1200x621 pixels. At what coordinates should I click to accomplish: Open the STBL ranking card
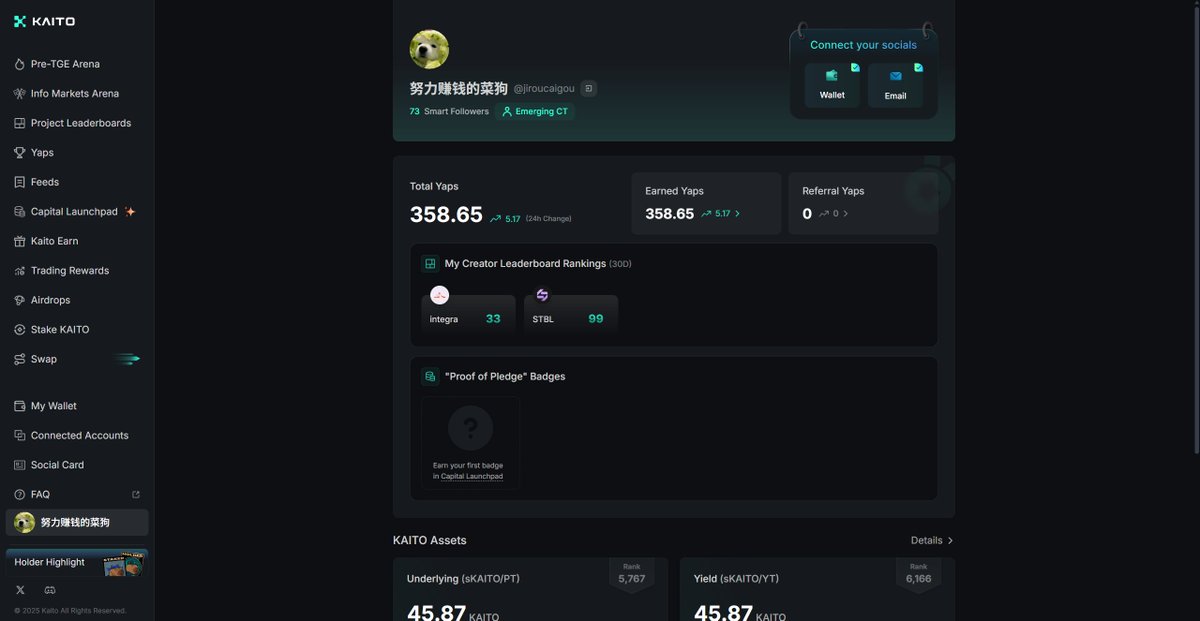571,315
